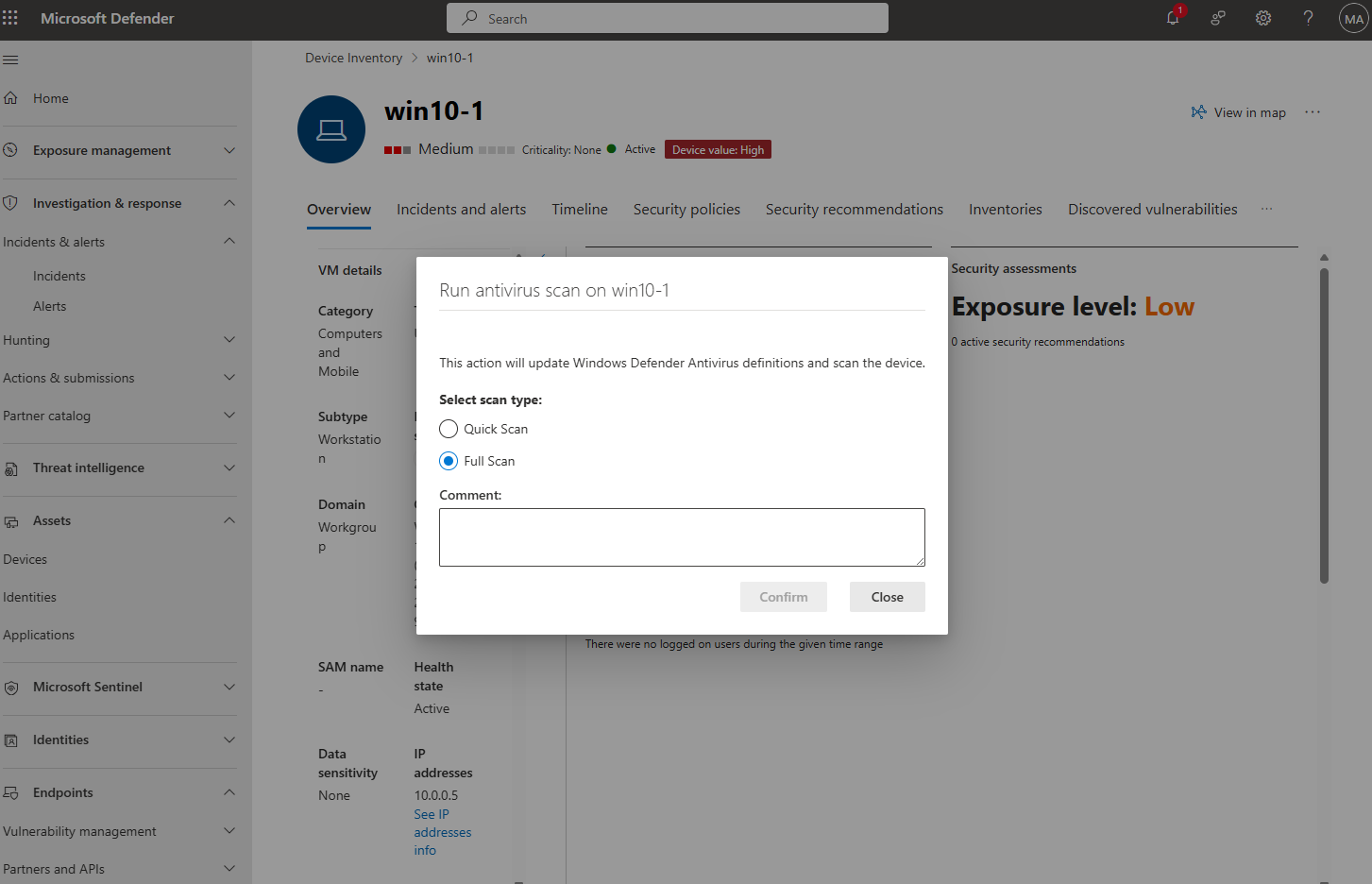Click the Comment text box

(x=682, y=537)
